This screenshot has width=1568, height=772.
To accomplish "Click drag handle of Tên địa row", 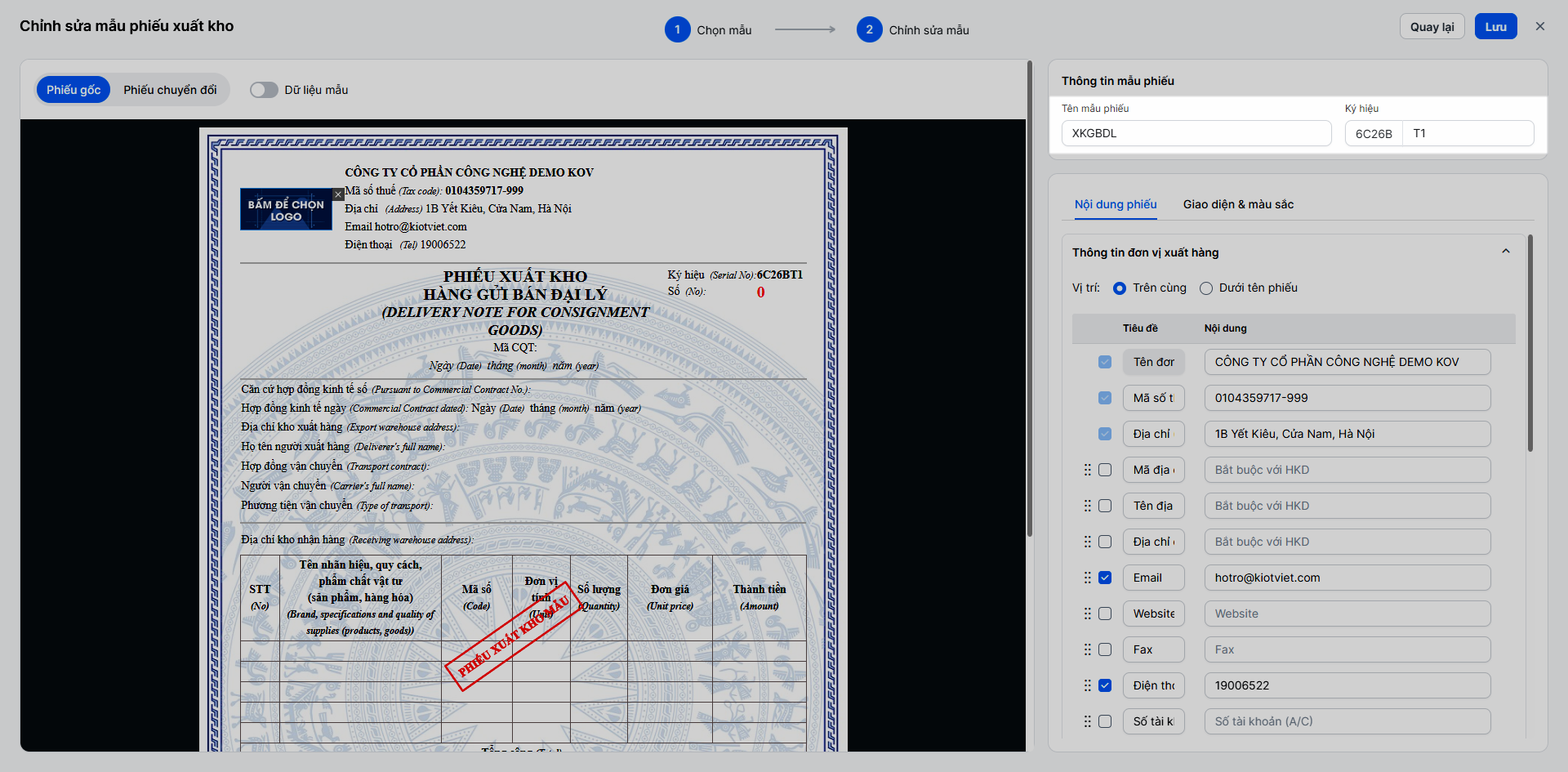I will click(1087, 506).
